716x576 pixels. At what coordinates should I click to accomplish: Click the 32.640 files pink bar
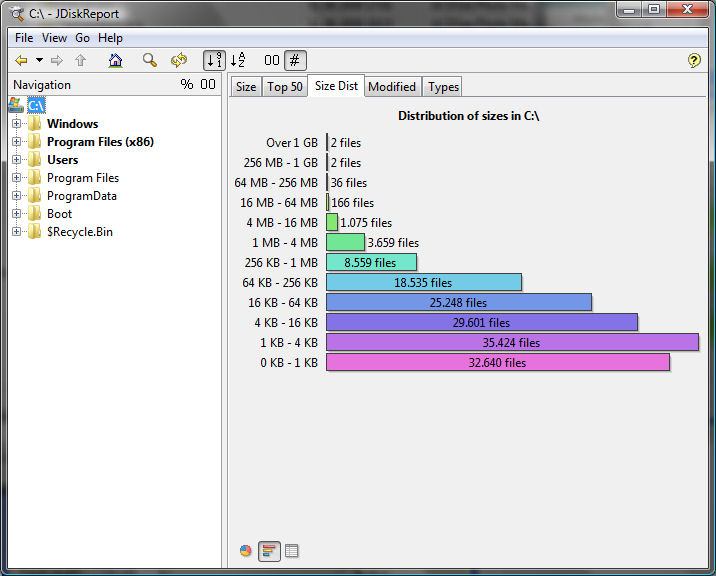498,363
